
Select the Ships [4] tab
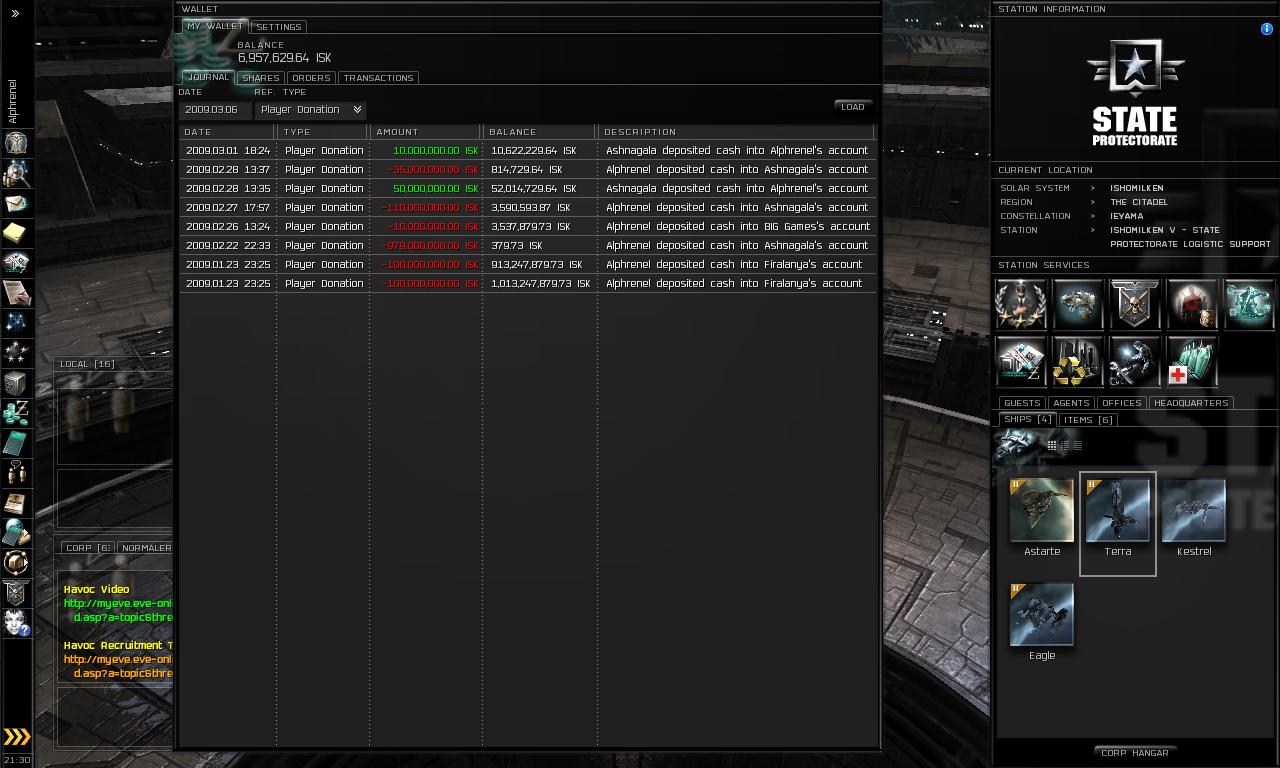1027,419
